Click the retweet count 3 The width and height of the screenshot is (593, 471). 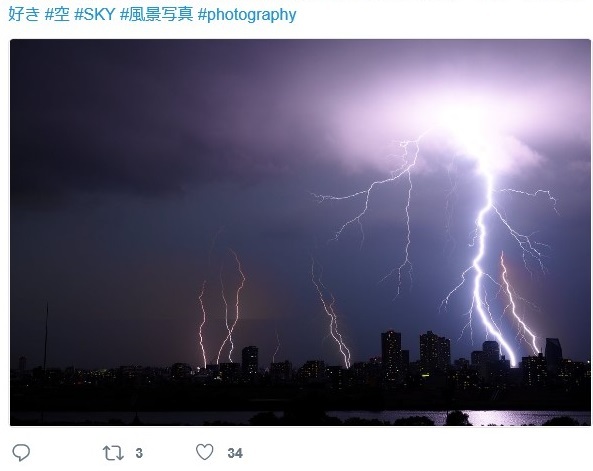pyautogui.click(x=139, y=453)
